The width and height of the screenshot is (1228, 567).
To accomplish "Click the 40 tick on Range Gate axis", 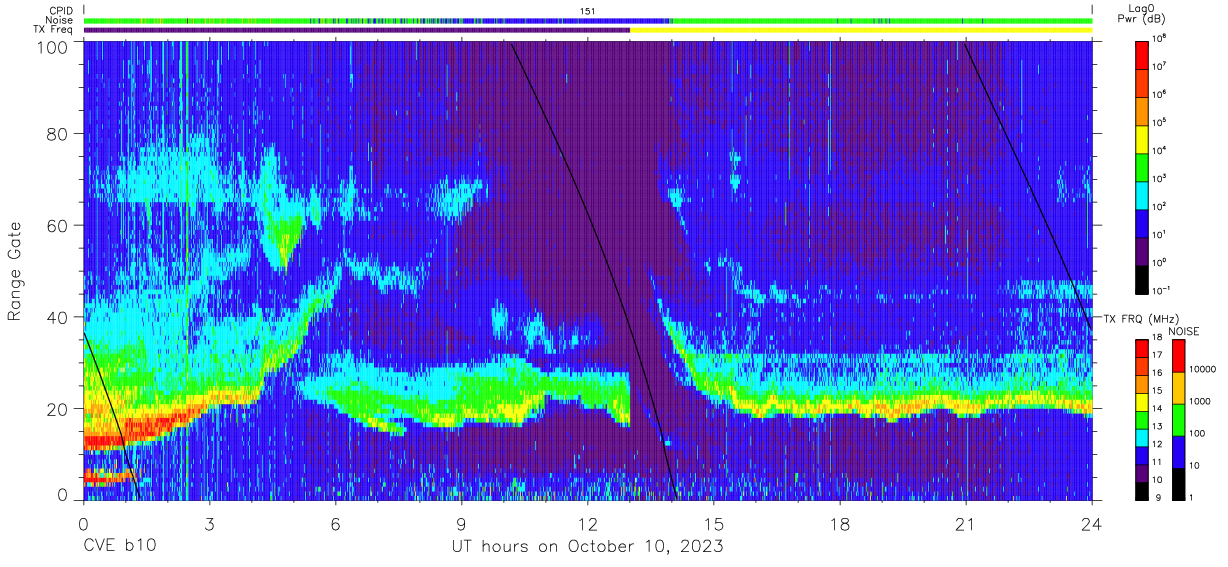I will [x=56, y=317].
